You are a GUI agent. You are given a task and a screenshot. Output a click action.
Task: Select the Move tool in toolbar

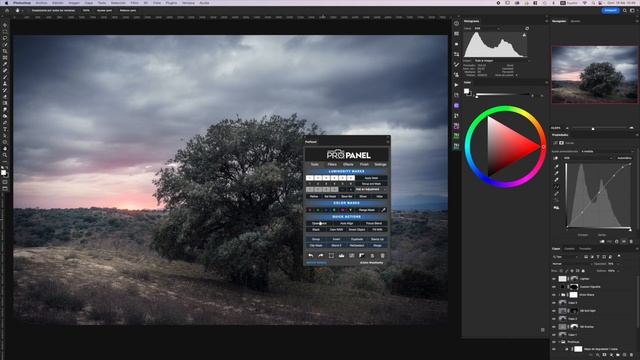pyautogui.click(x=5, y=25)
